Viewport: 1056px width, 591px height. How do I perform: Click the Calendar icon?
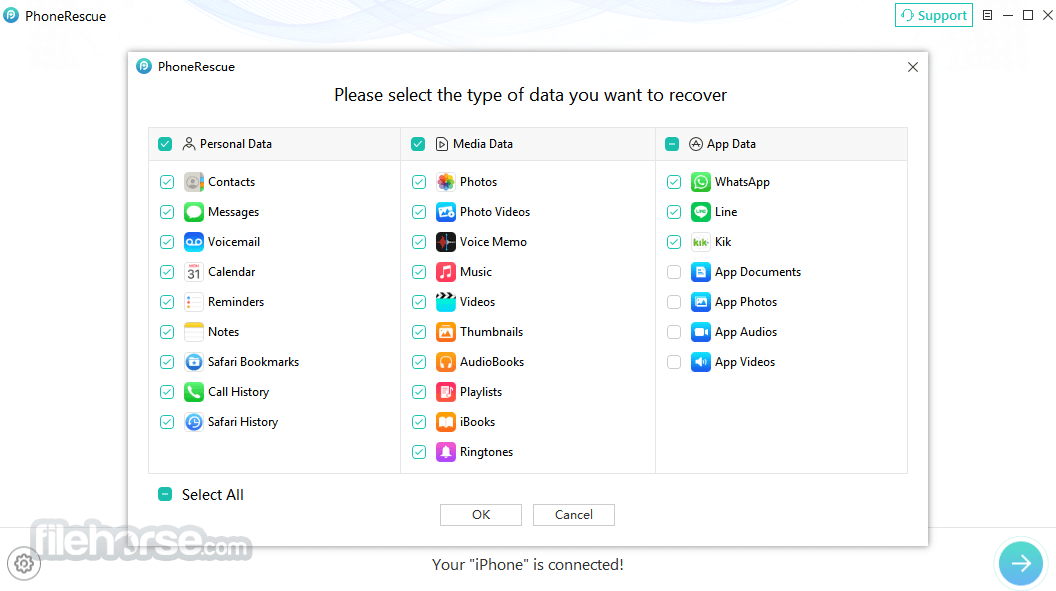coord(194,272)
